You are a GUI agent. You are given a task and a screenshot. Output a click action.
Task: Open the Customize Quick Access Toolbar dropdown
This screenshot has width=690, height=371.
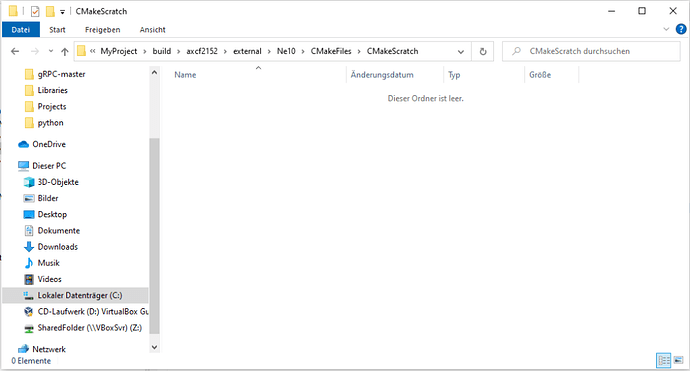(62, 12)
